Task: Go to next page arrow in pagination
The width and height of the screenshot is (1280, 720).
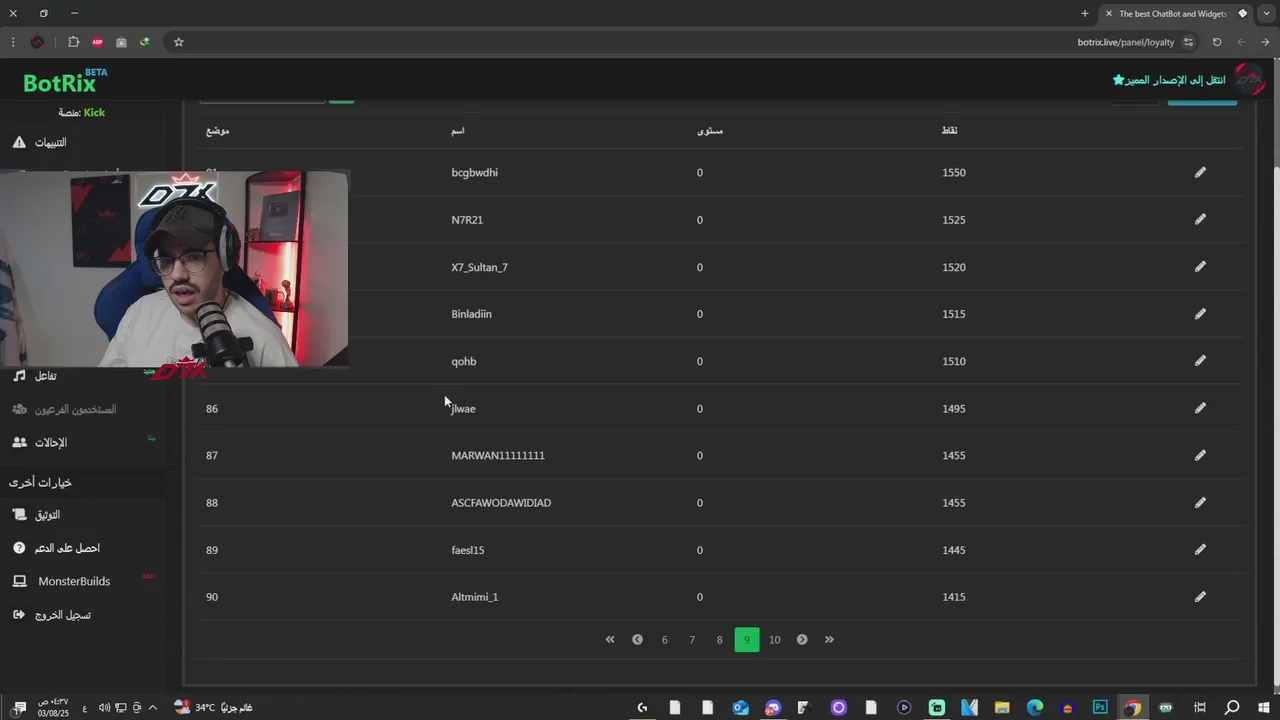Action: tap(802, 640)
